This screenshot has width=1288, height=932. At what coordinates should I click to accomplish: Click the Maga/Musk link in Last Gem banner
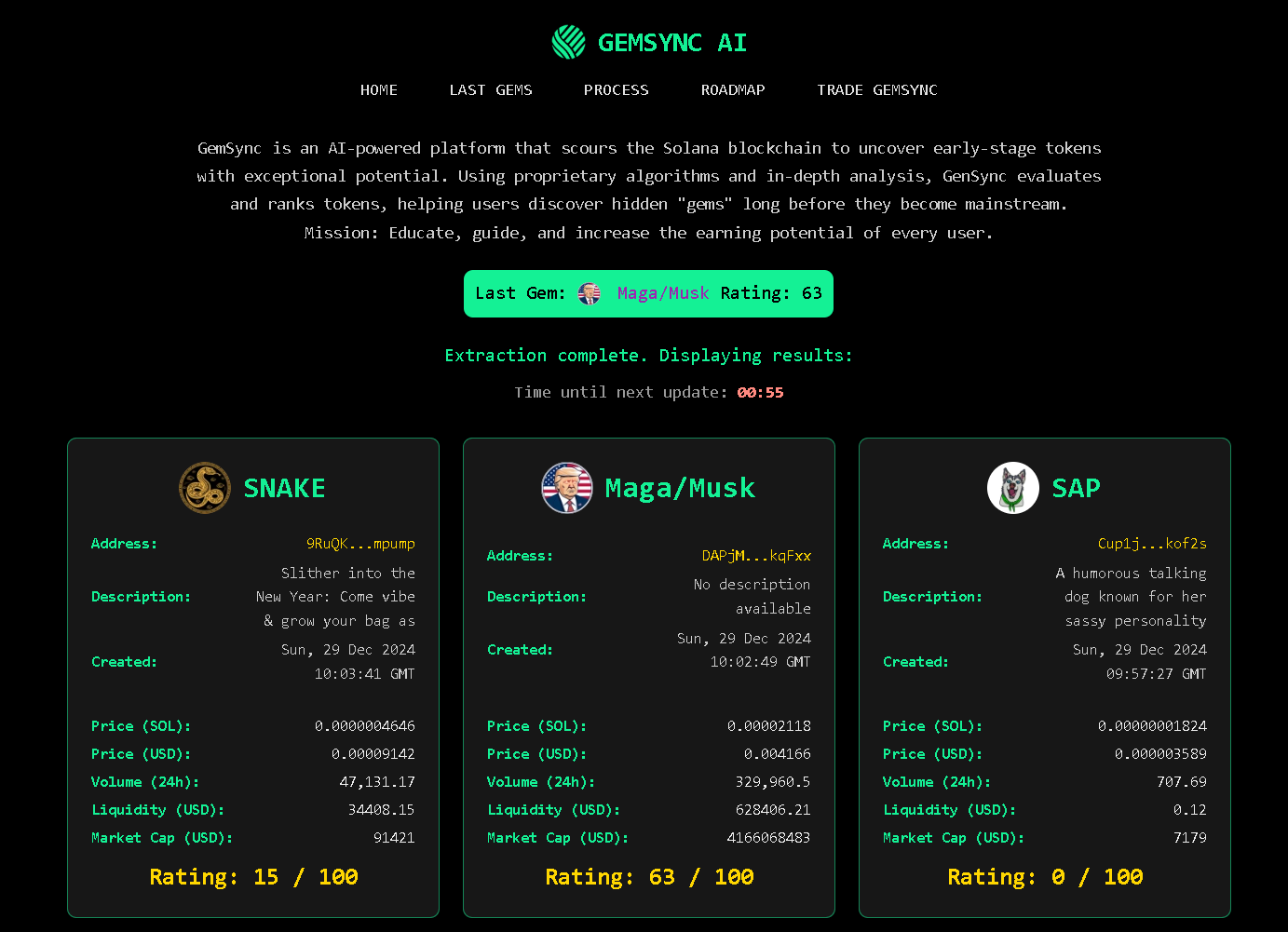click(663, 293)
